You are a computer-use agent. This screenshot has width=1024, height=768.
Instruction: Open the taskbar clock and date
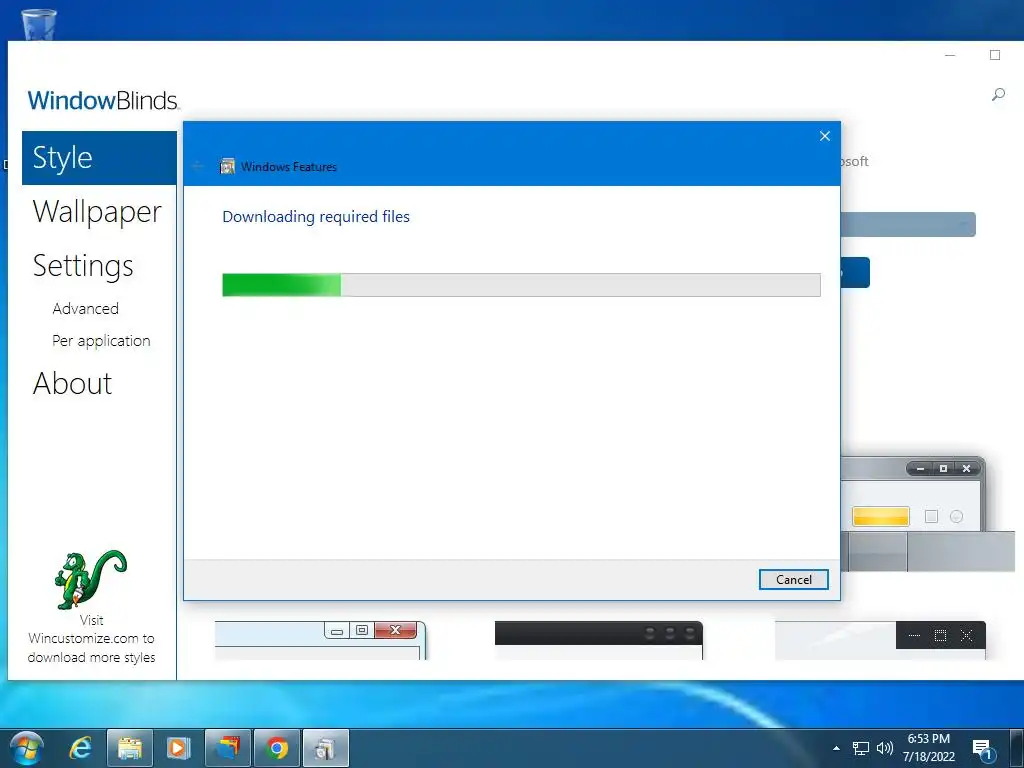click(x=929, y=748)
